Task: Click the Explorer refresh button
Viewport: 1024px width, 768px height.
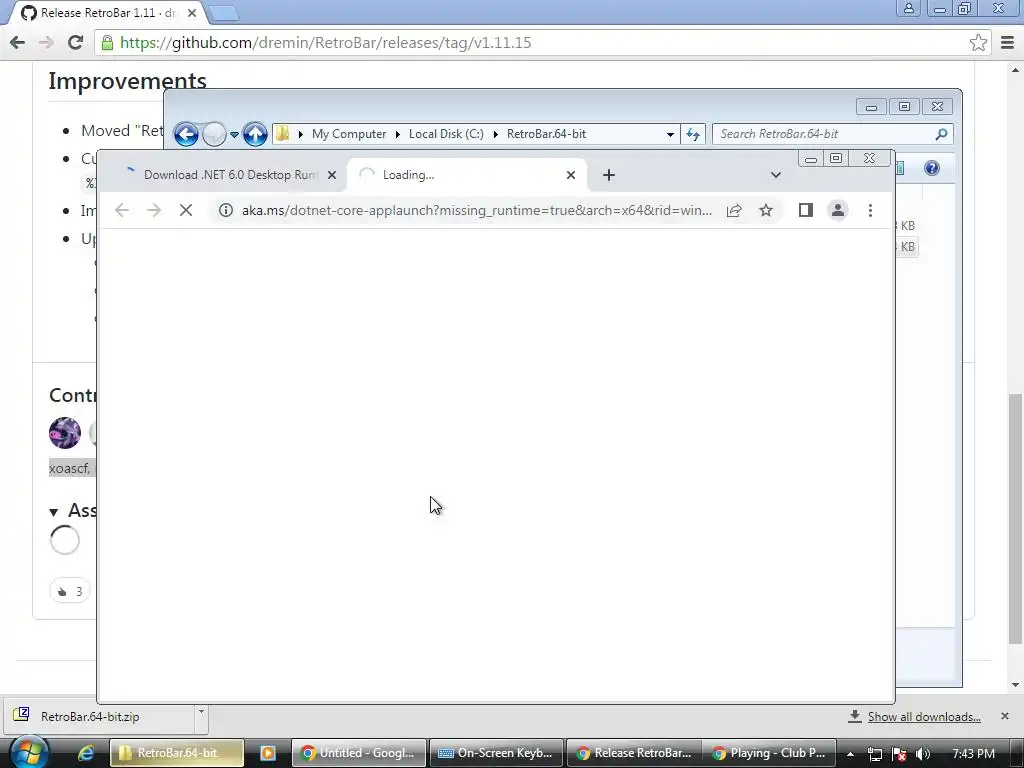Action: [x=693, y=134]
